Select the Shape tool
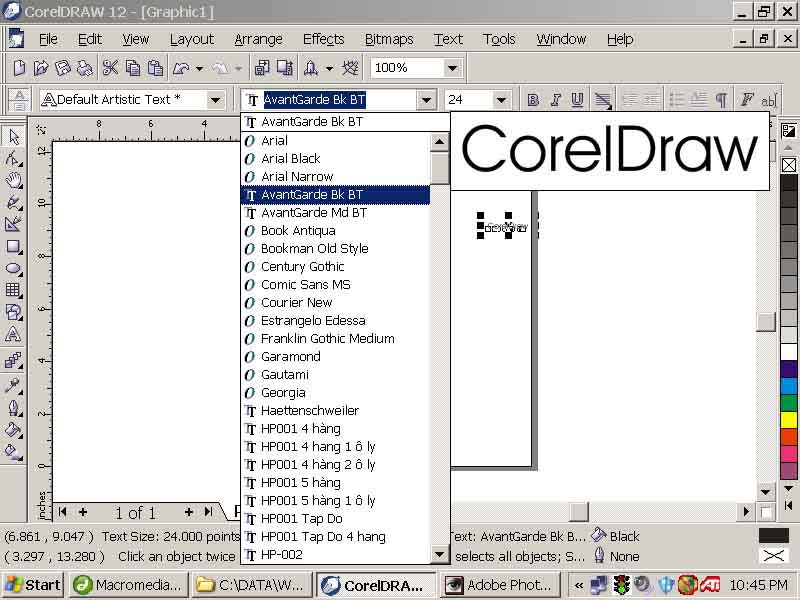The image size is (800, 600). click(x=14, y=159)
